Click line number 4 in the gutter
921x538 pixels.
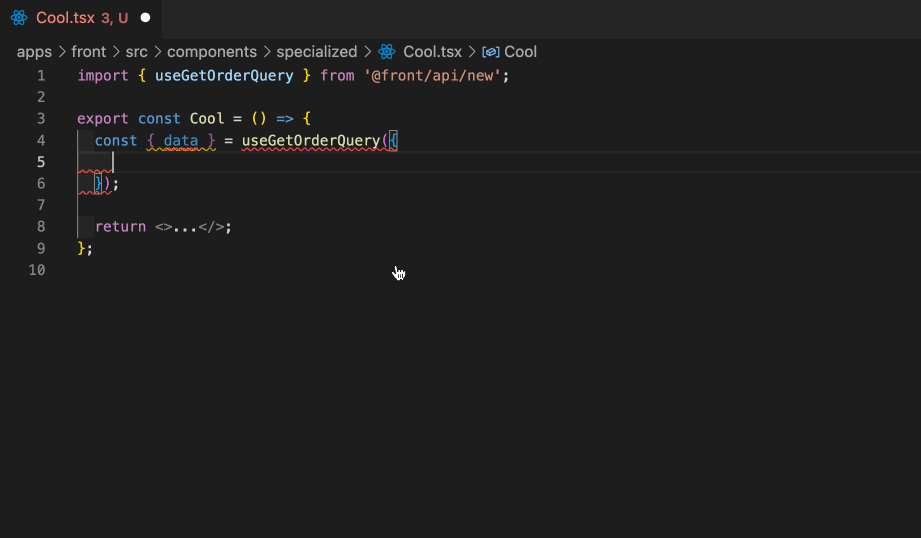(41, 140)
